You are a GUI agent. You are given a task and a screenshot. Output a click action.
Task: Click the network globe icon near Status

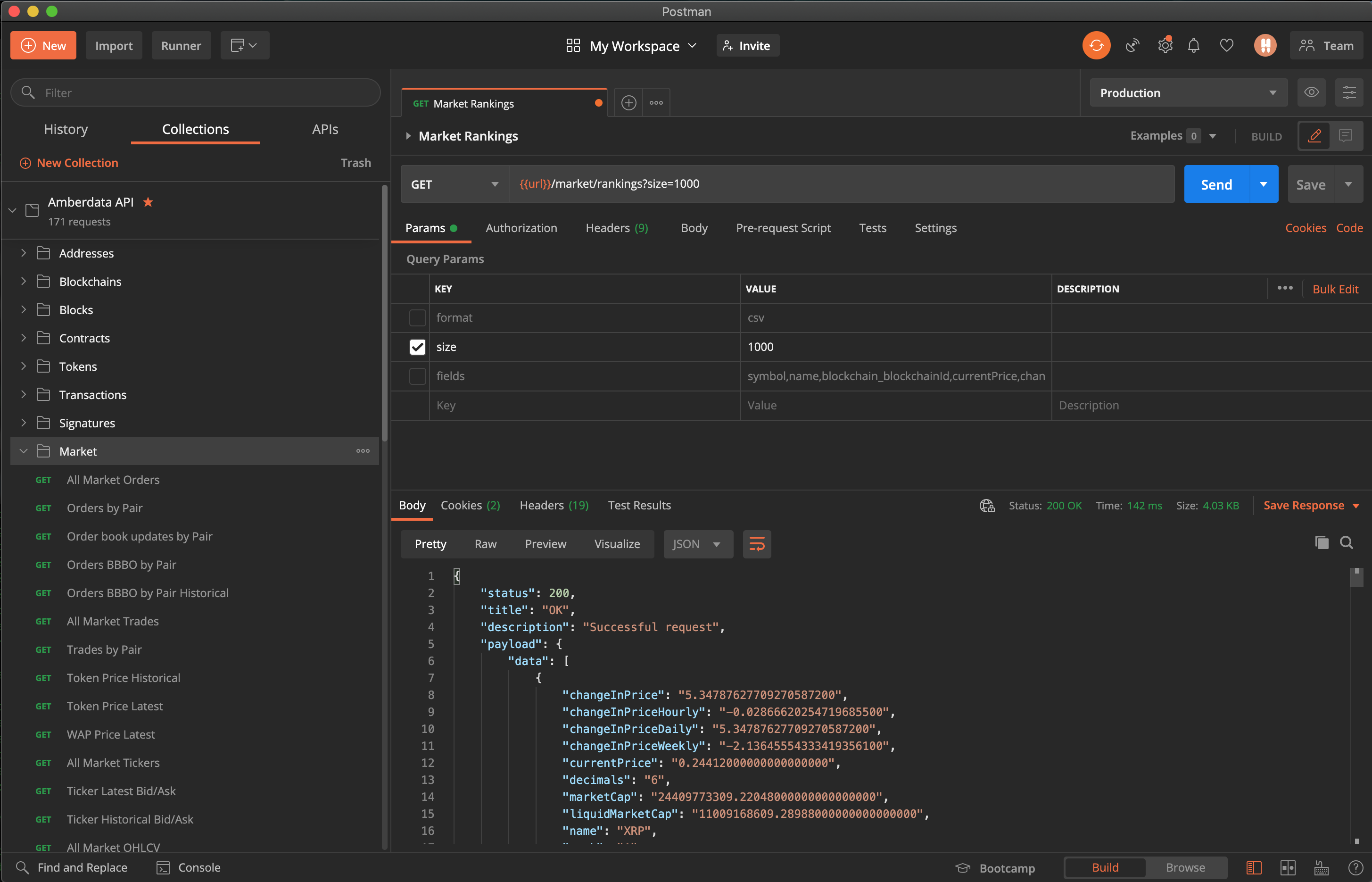pos(987,506)
